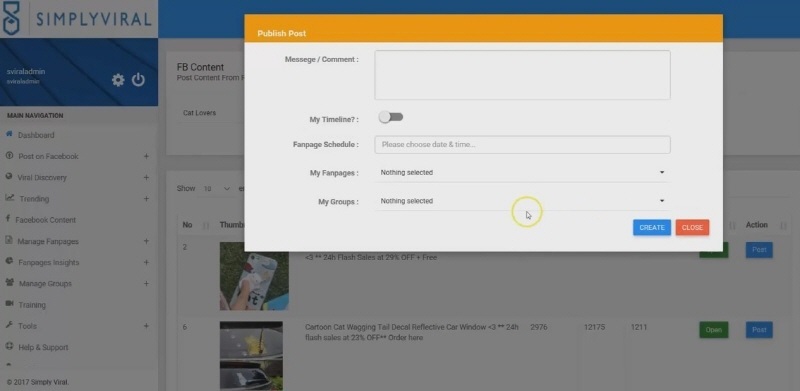Screen dimensions: 800x391
Task: Expand Viral Discovery with plus sign
Action: click(x=146, y=178)
